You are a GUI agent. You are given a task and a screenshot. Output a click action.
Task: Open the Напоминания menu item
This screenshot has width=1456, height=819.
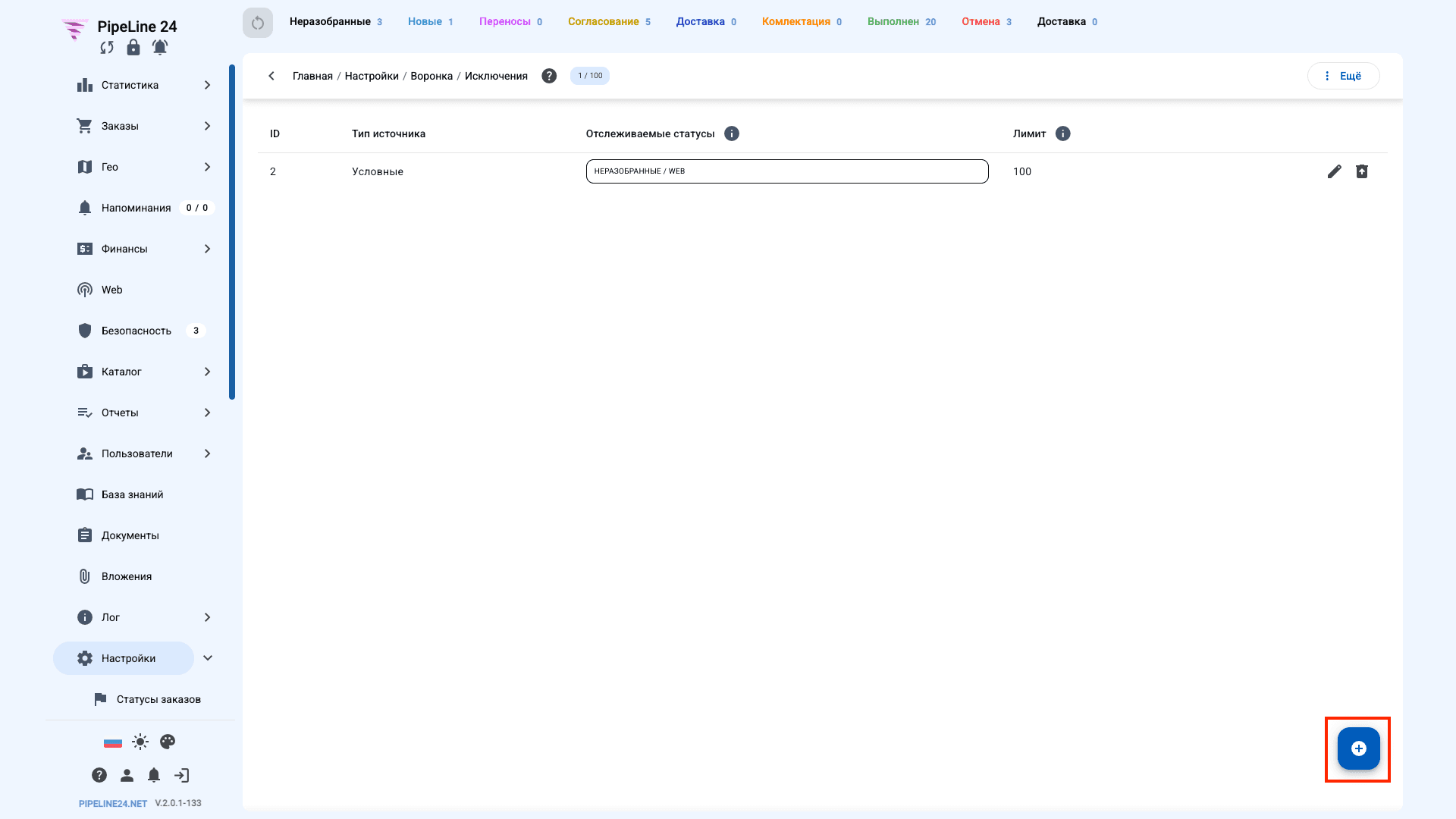(x=136, y=208)
